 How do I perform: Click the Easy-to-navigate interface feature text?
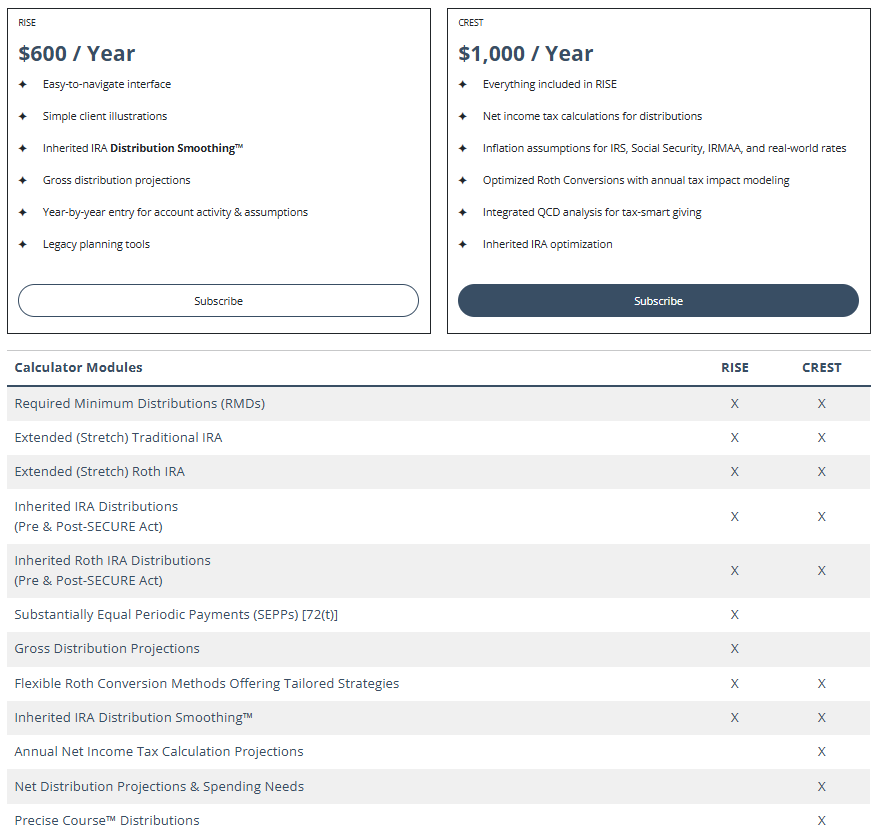tap(107, 84)
